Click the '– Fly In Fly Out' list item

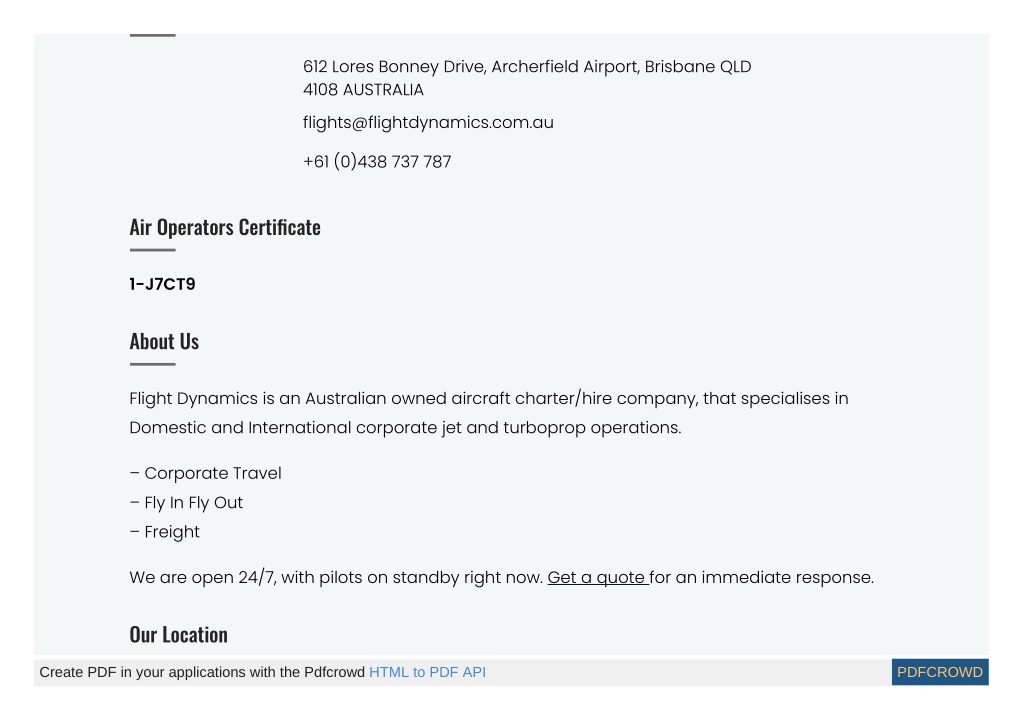point(186,503)
